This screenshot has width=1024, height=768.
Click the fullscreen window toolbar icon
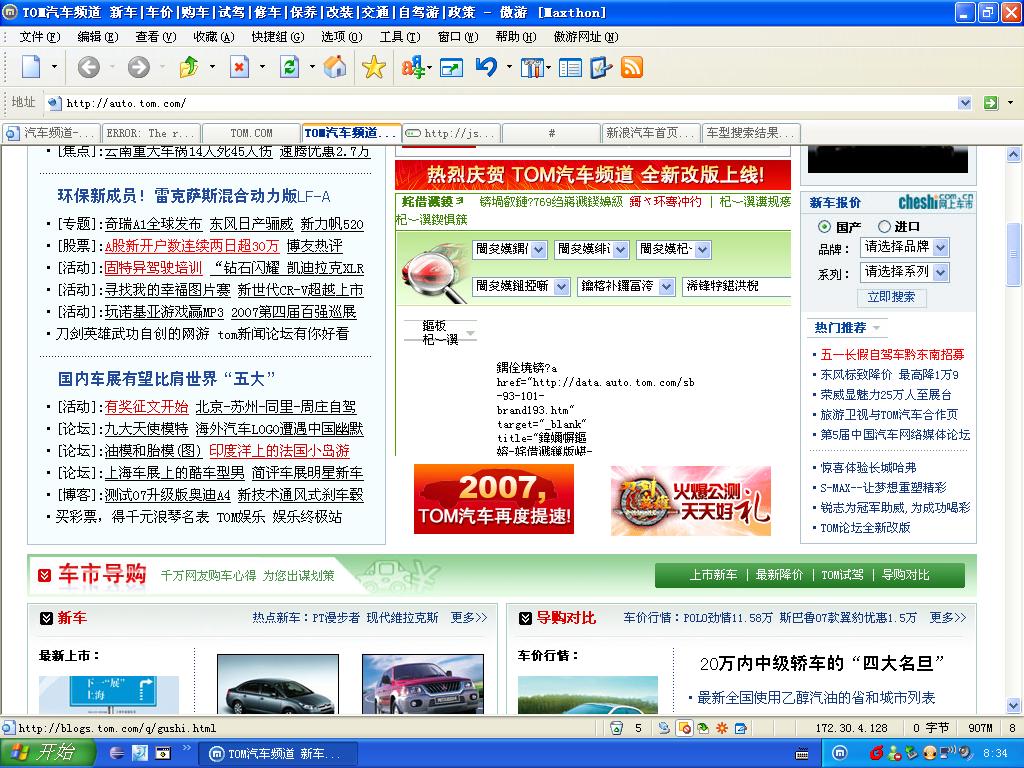451,67
